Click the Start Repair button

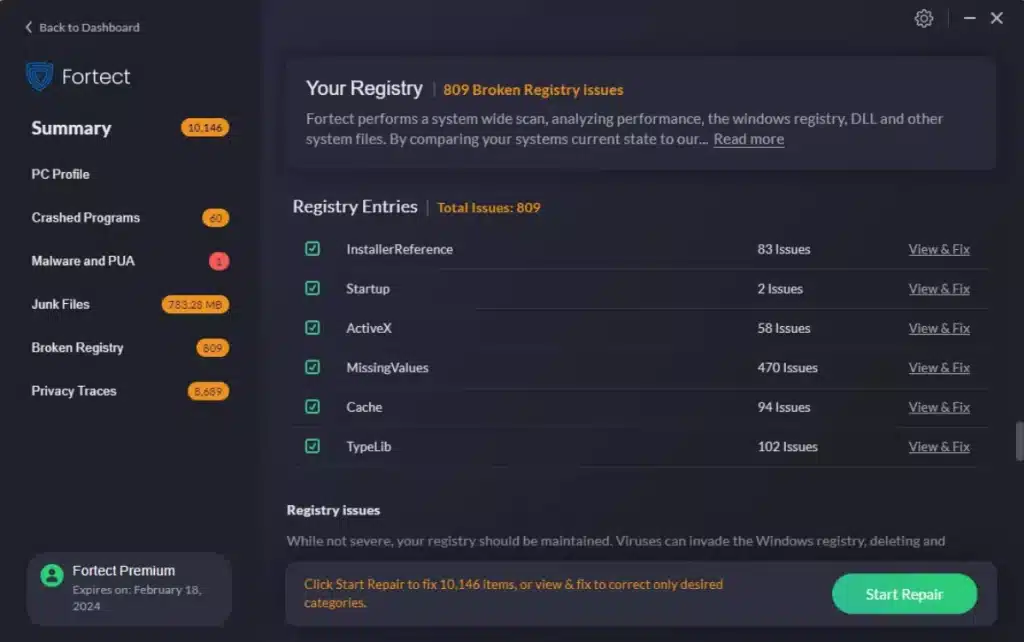[904, 594]
